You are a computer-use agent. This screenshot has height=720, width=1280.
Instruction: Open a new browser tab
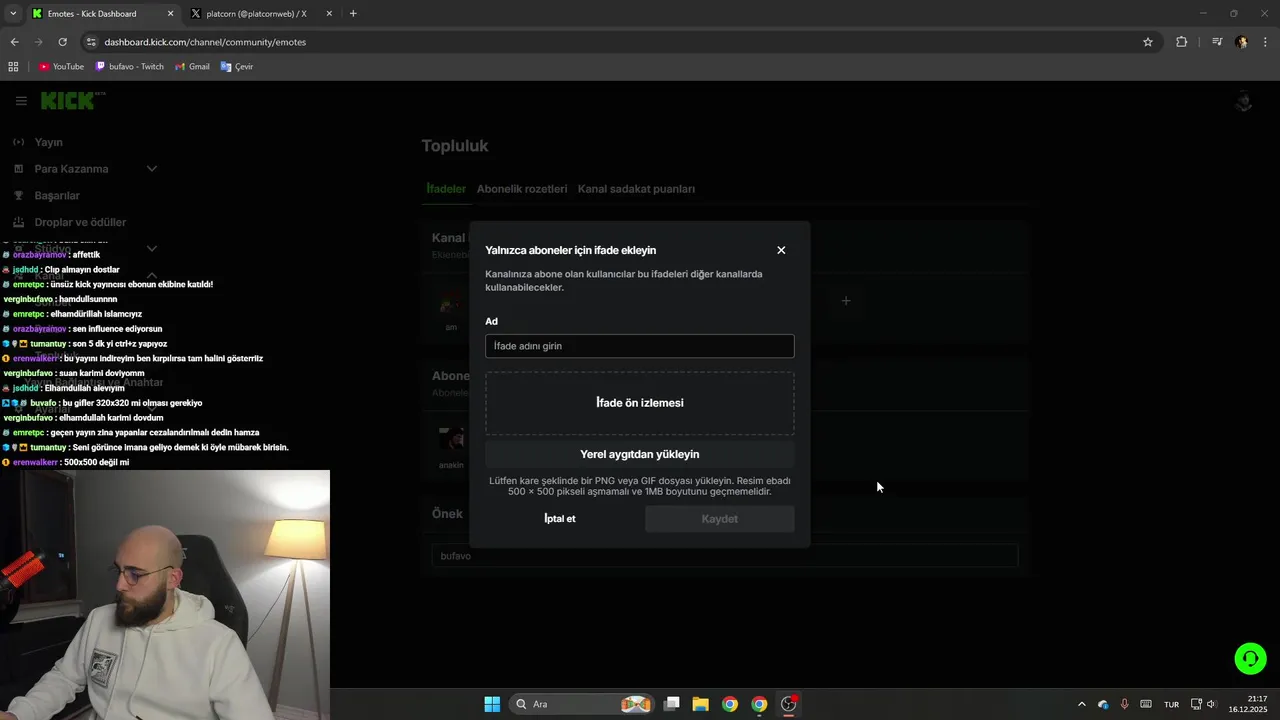353,14
